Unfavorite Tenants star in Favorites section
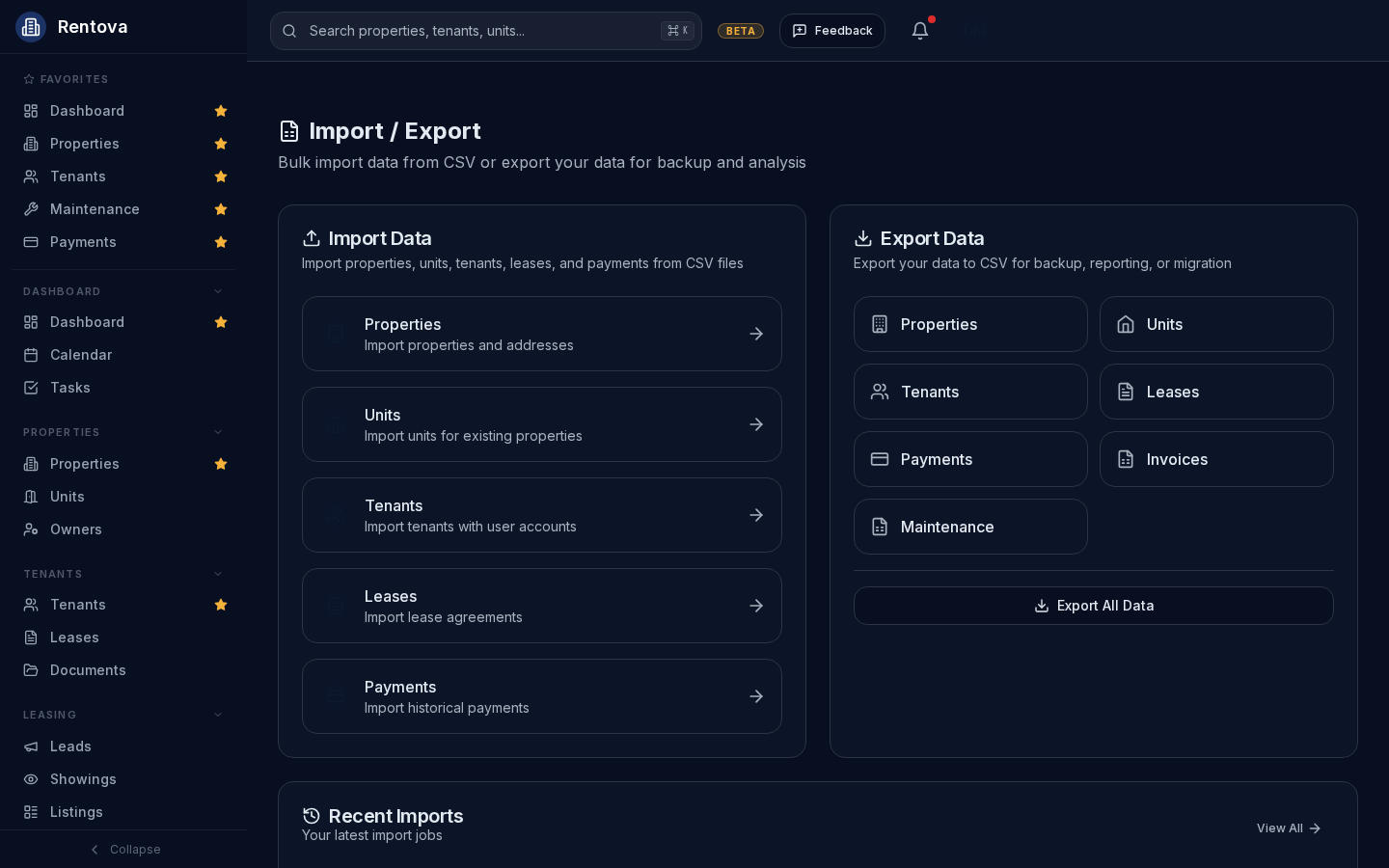The width and height of the screenshot is (1389, 868). [x=221, y=176]
